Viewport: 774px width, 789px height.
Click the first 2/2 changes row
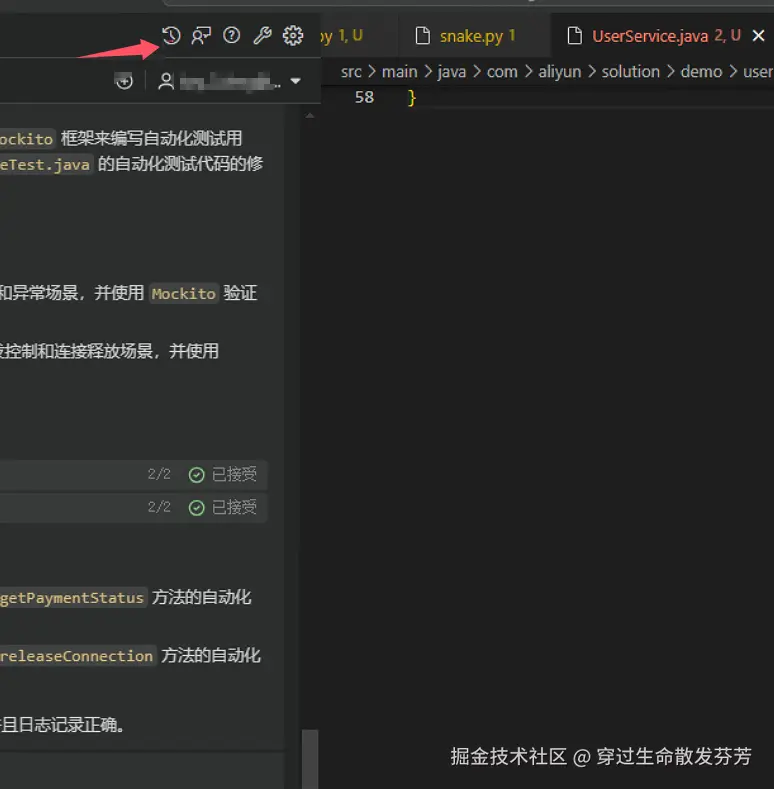(x=133, y=475)
